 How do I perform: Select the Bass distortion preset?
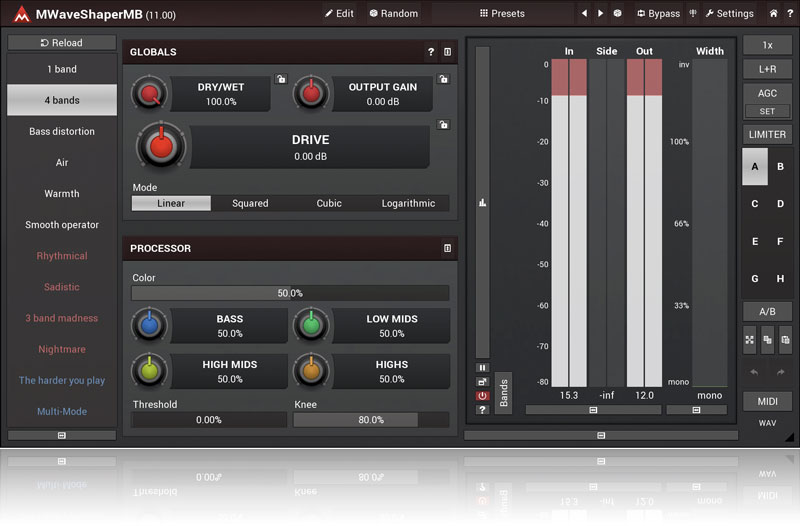(62, 131)
